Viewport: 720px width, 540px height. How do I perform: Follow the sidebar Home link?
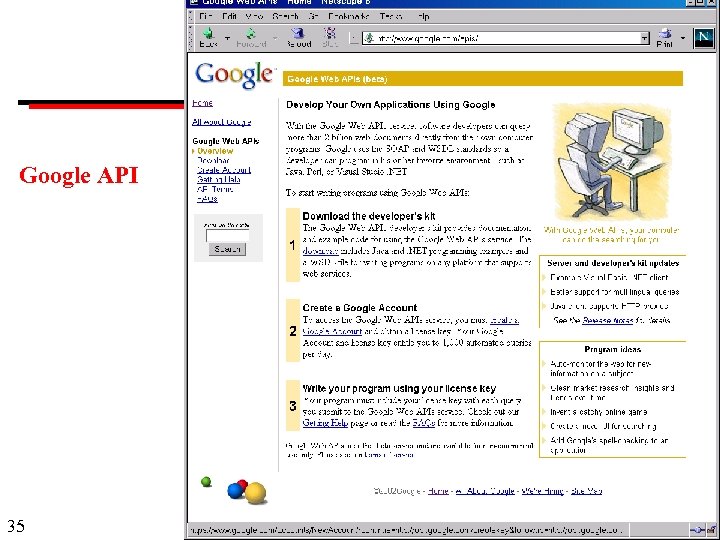(x=202, y=103)
